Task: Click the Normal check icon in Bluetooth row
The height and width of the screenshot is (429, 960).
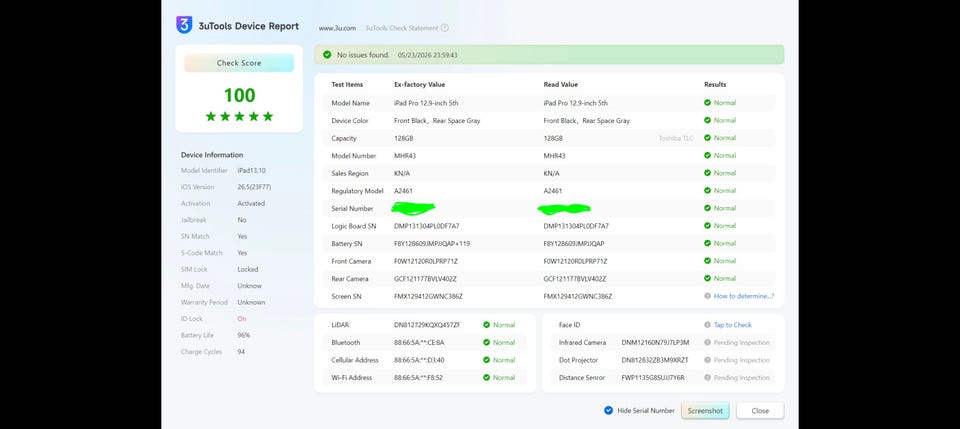Action: tap(486, 343)
